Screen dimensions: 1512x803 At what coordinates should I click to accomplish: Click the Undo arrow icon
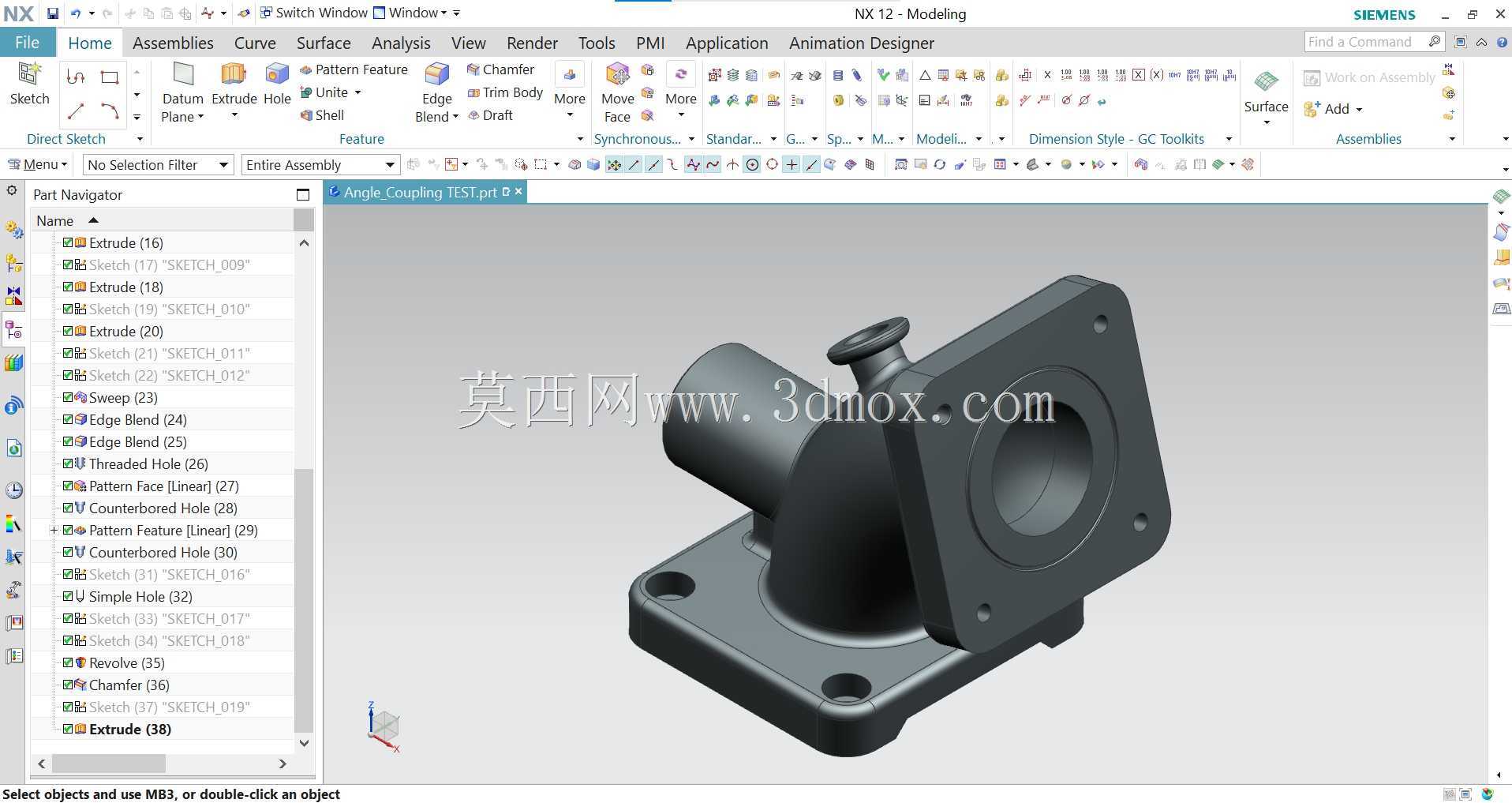coord(76,13)
